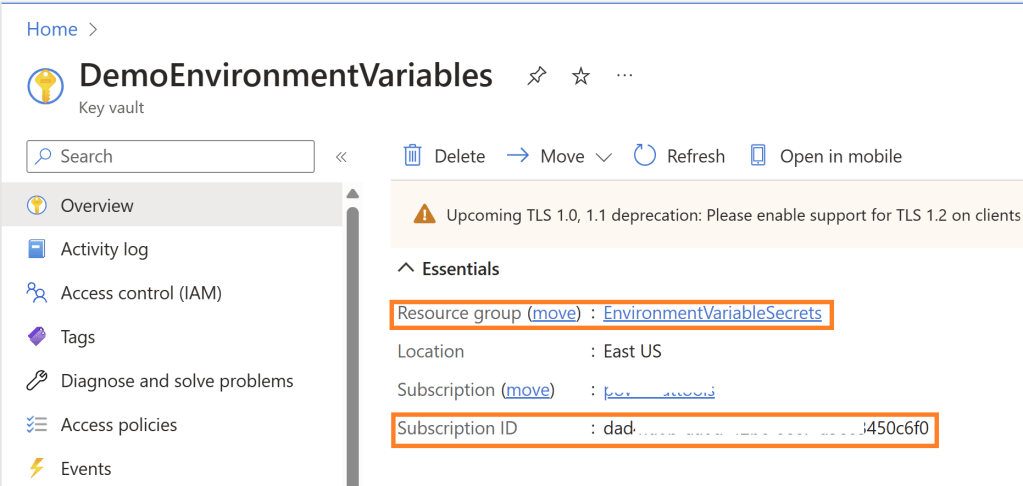The width and height of the screenshot is (1023, 486).
Task: Click the move link beside Subscription
Action: click(529, 390)
